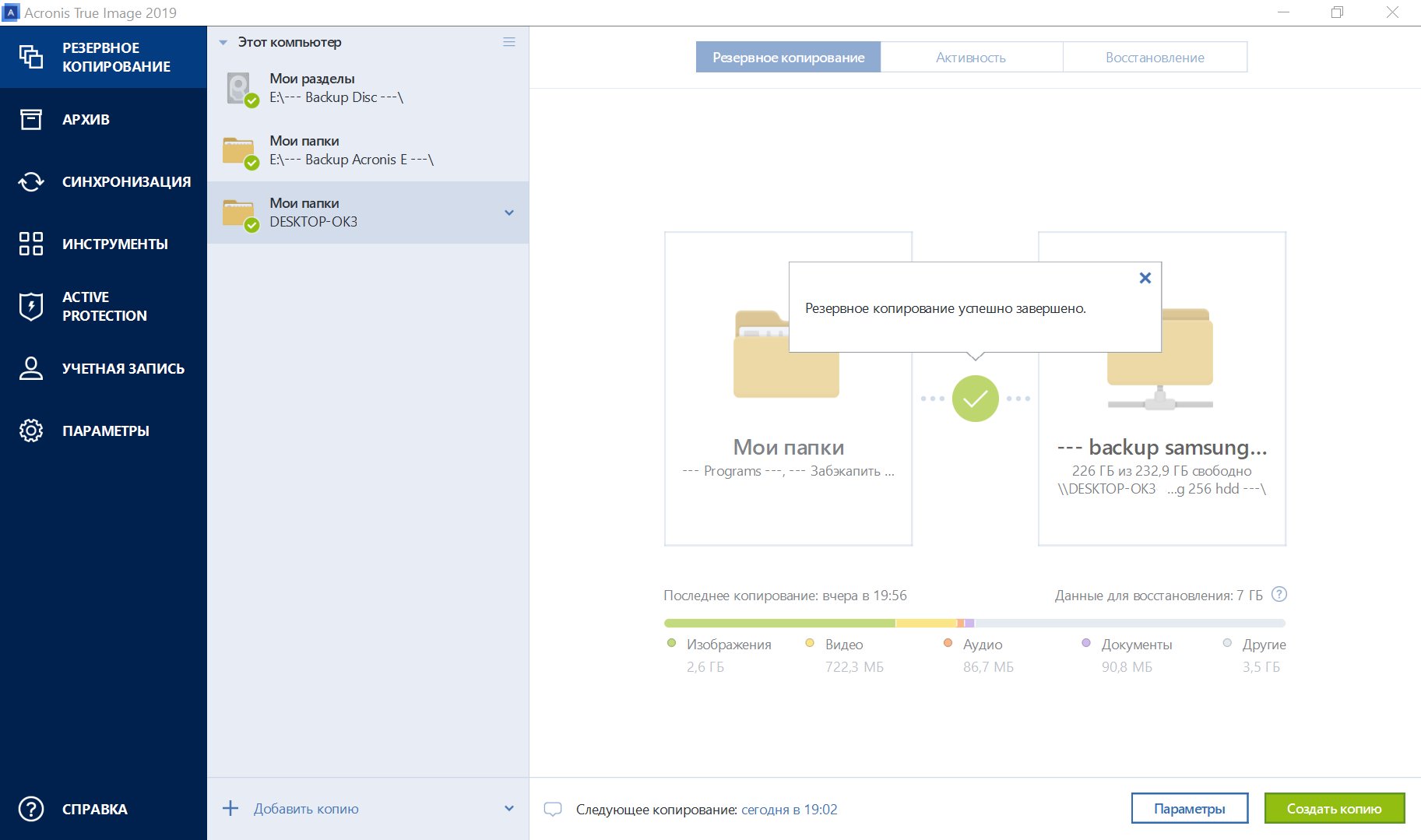The width and height of the screenshot is (1421, 840).
Task: Open the backup list hamburger menu
Action: (x=509, y=42)
